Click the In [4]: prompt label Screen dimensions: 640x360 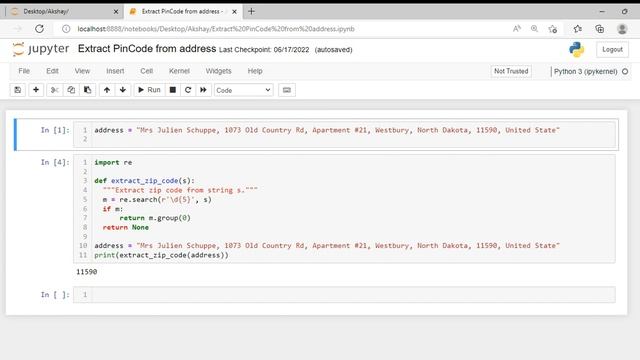[x=55, y=162]
